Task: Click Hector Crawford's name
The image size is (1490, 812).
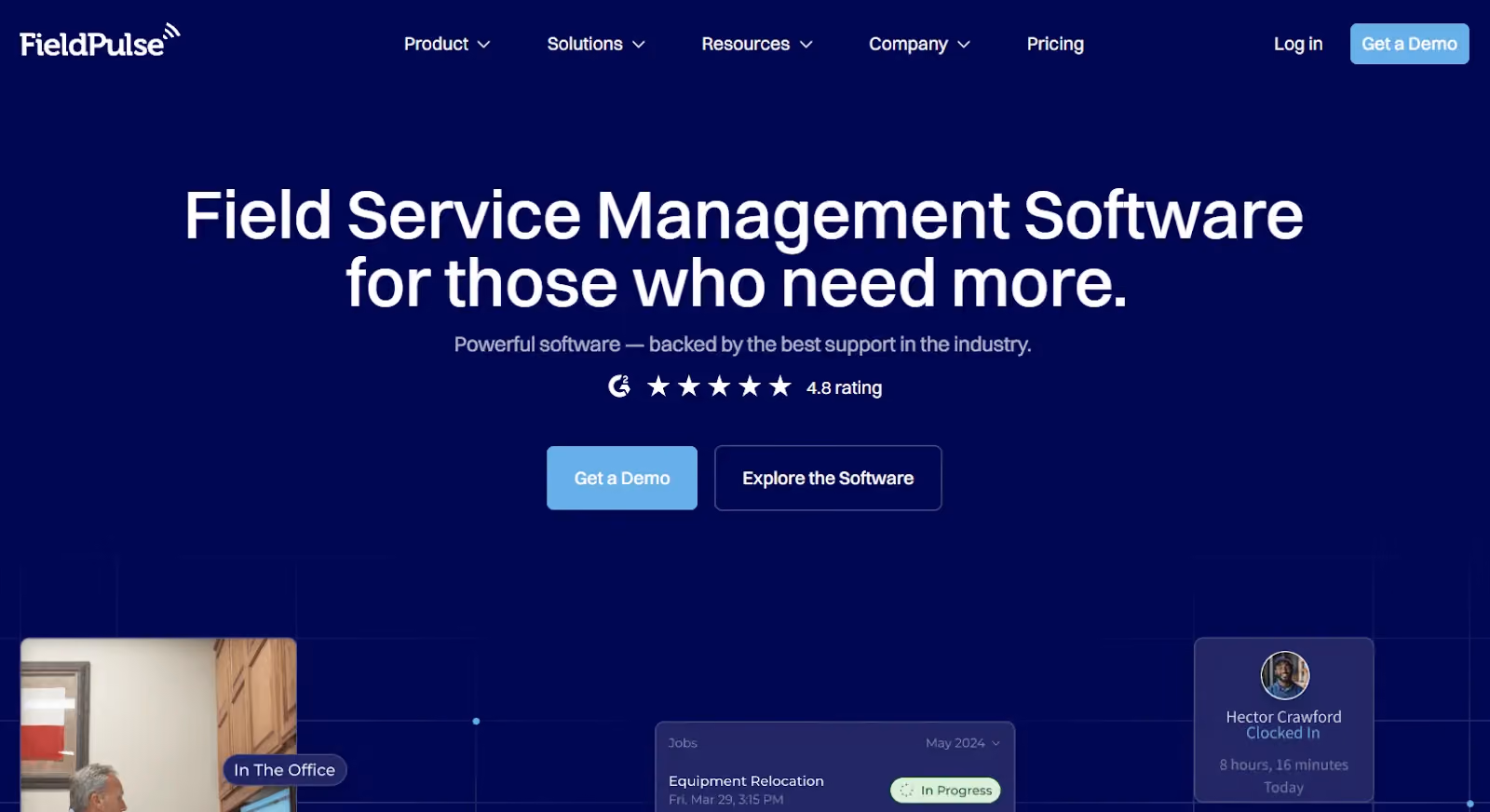Action: (1283, 717)
